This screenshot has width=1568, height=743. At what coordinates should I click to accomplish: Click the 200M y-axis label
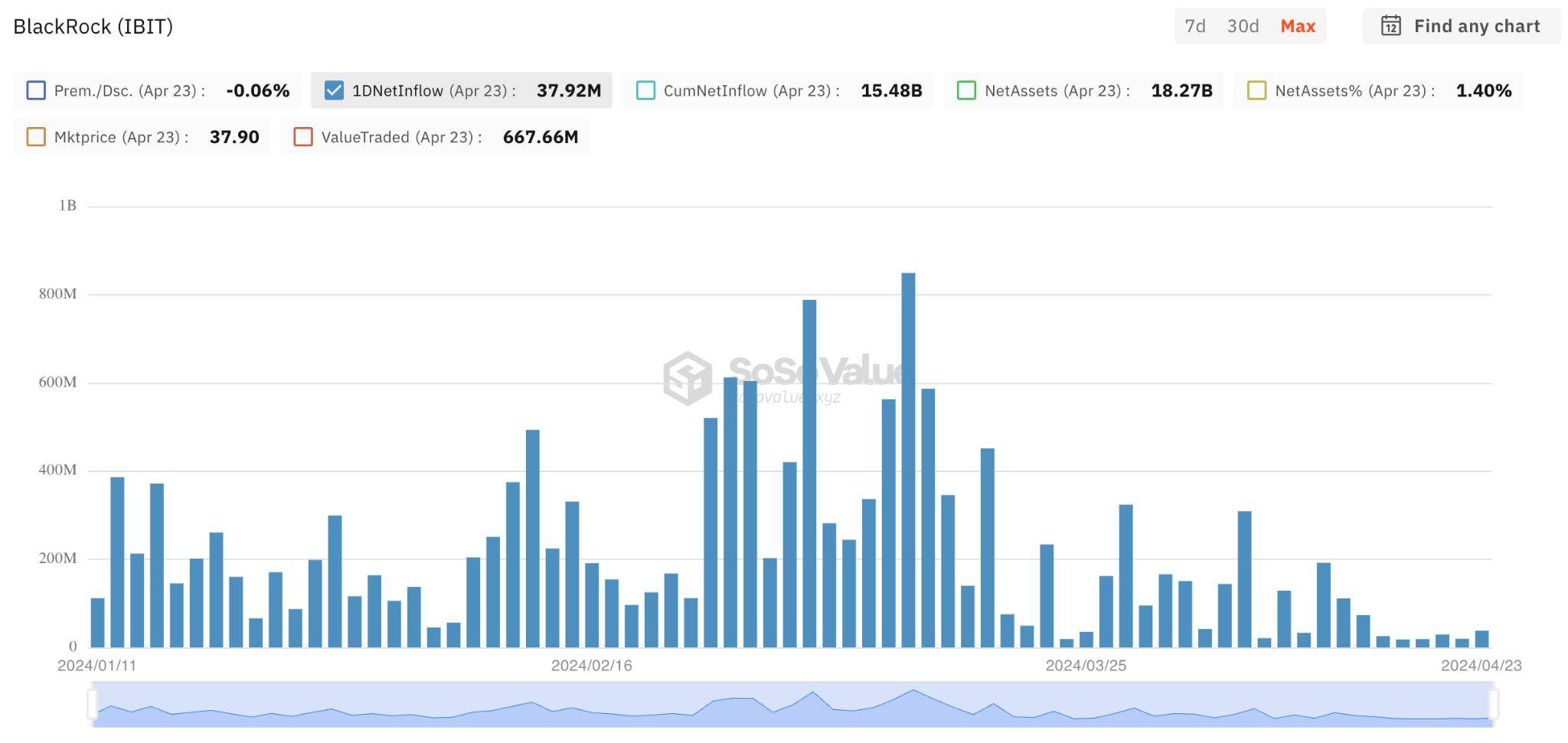[x=57, y=558]
